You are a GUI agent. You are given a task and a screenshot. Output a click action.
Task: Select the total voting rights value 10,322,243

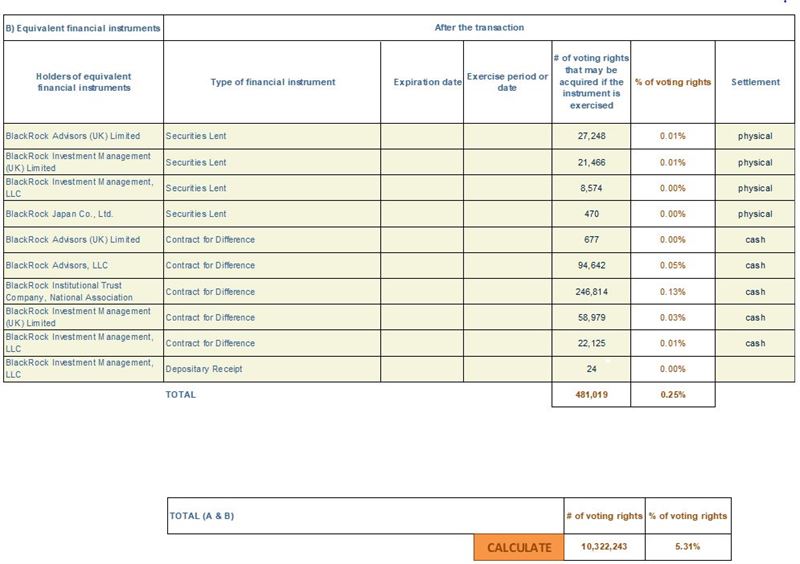pyautogui.click(x=604, y=547)
